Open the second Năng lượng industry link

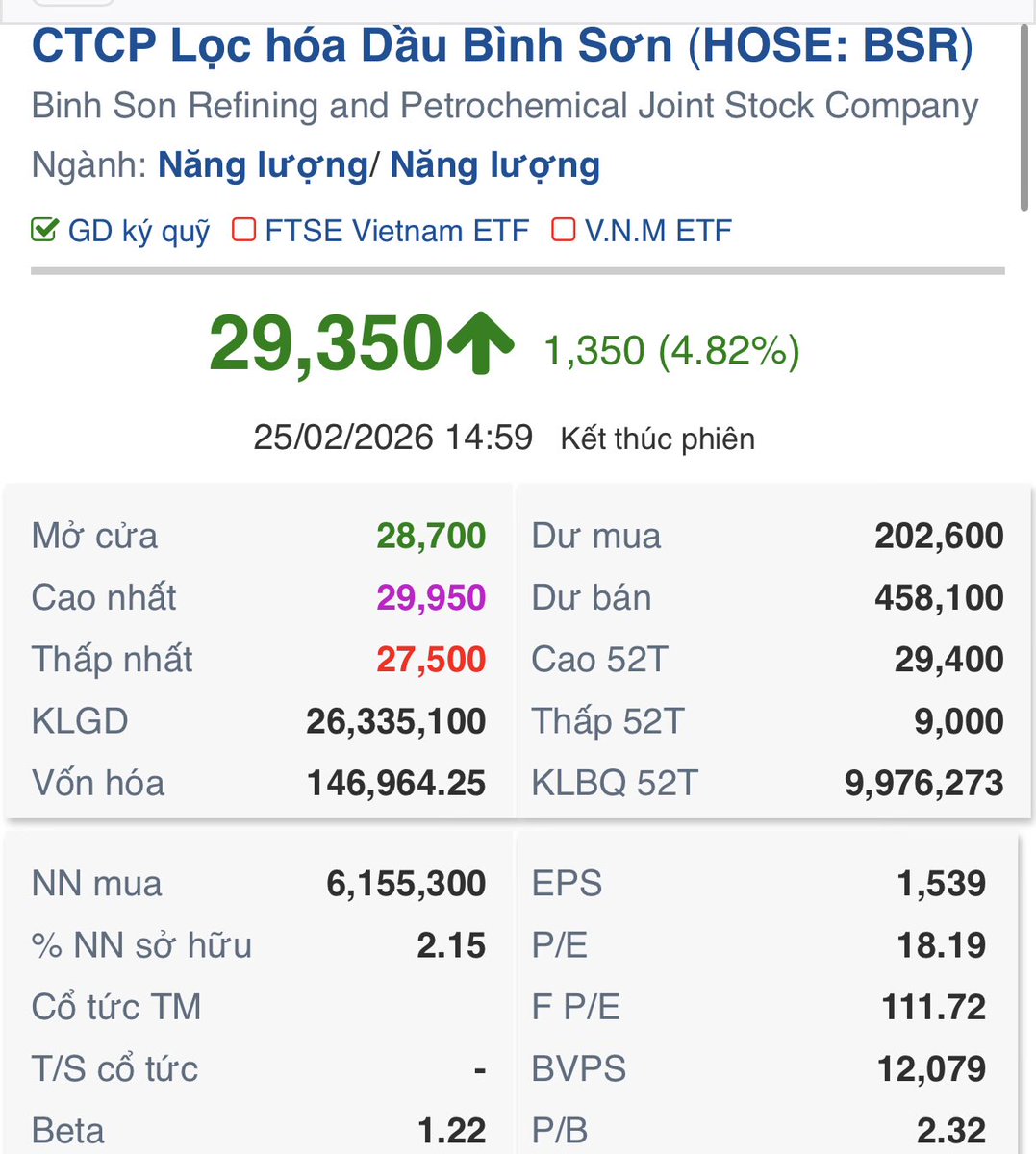[x=494, y=165]
